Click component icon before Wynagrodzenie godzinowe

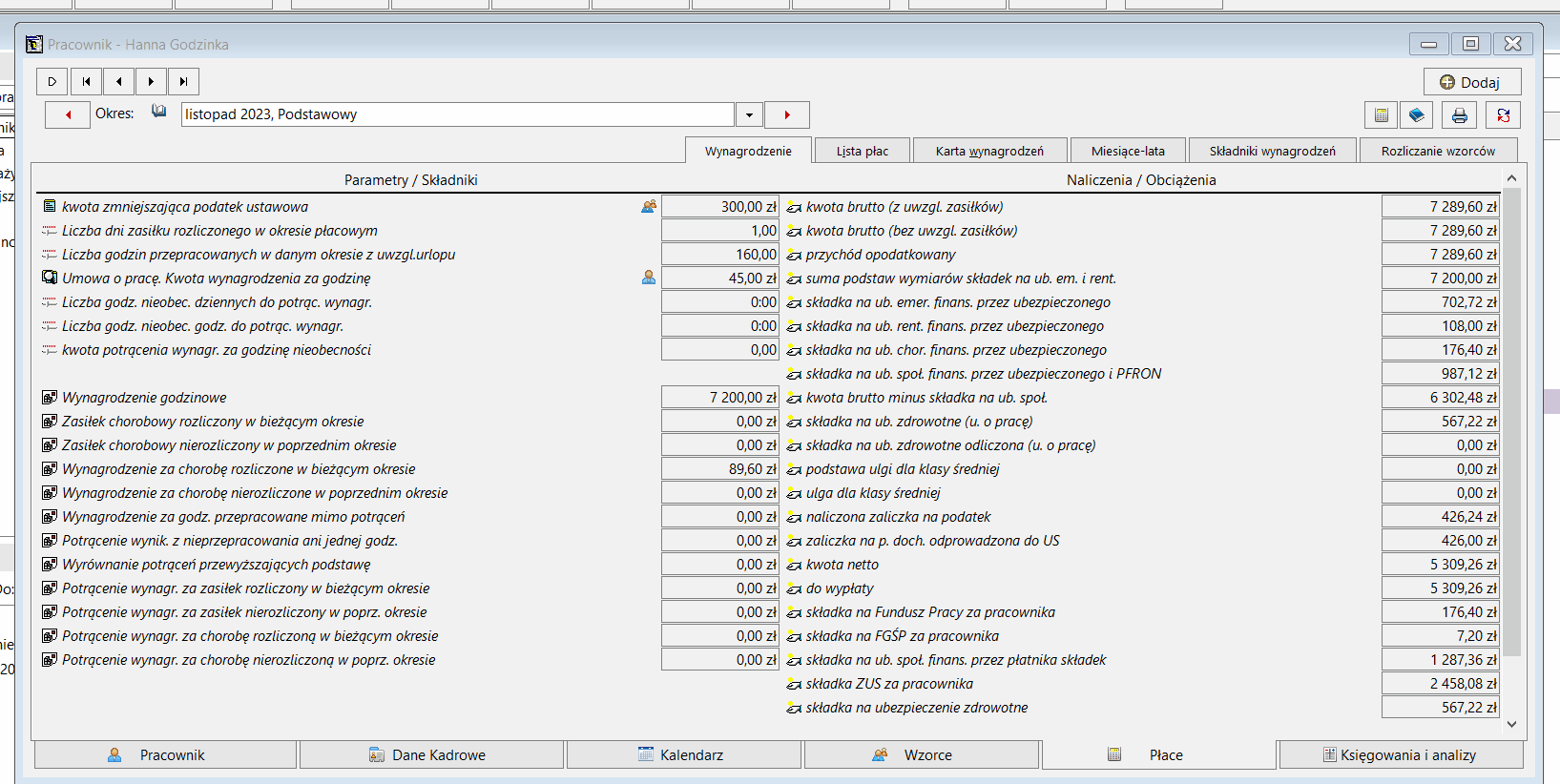tap(50, 397)
